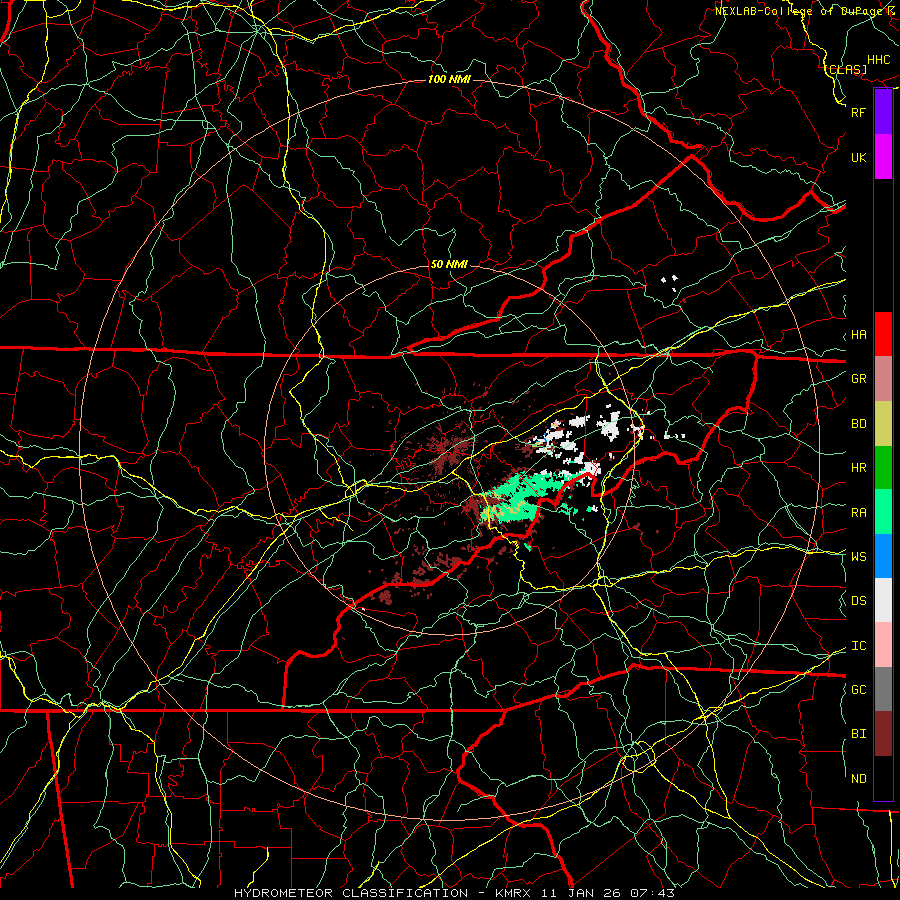Image resolution: width=900 pixels, height=900 pixels.
Task: Click the WS blue legend swatch
Action: 883,556
